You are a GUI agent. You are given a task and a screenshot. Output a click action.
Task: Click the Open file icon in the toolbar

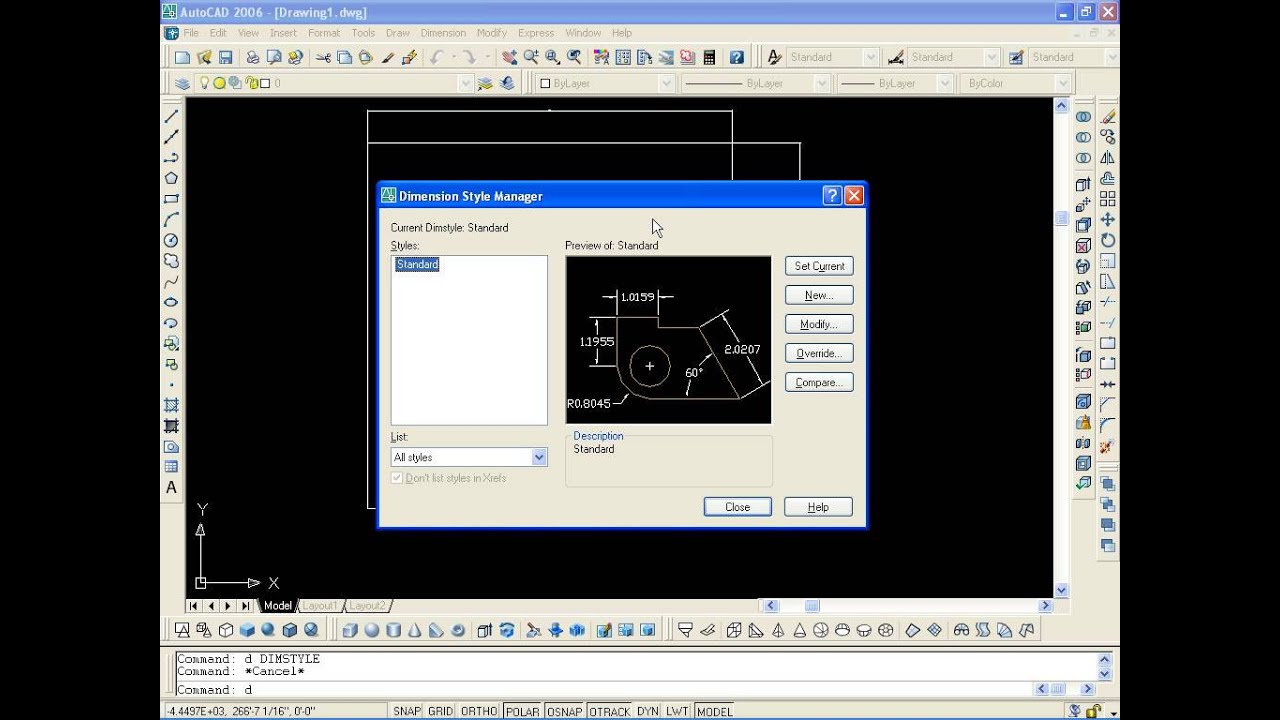click(204, 57)
